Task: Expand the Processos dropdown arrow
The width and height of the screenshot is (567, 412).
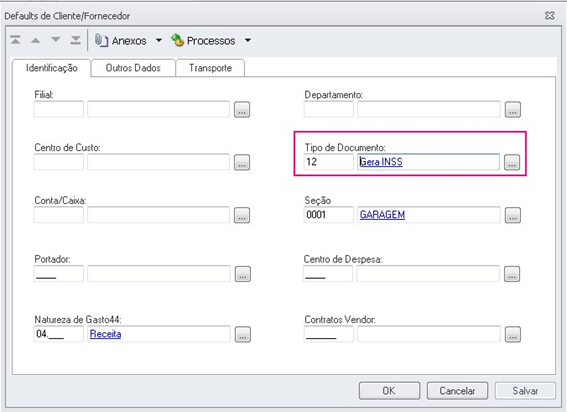Action: click(x=248, y=40)
